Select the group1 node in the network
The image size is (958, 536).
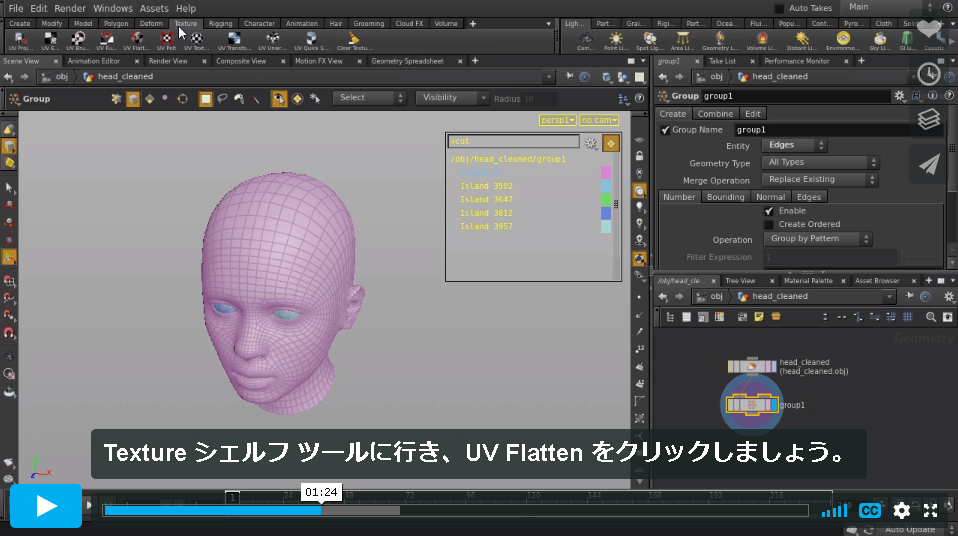pyautogui.click(x=751, y=405)
